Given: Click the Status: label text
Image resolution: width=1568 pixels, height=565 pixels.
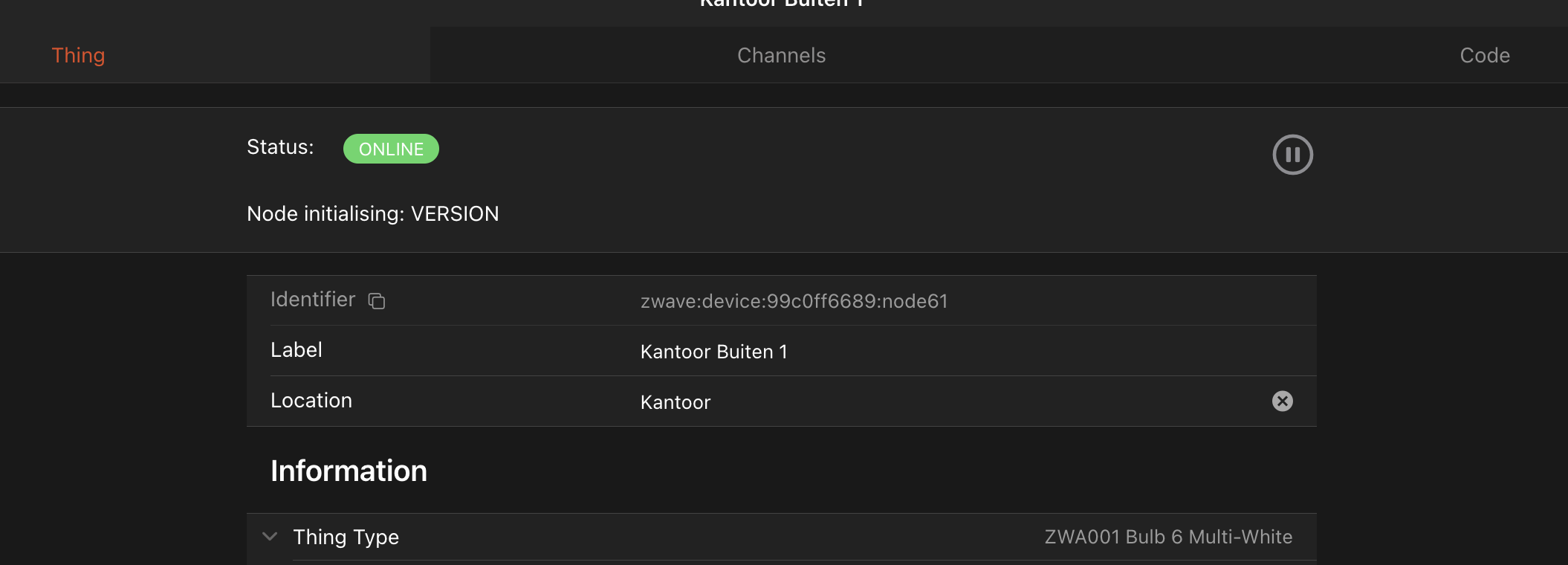Looking at the screenshot, I should click(x=280, y=147).
